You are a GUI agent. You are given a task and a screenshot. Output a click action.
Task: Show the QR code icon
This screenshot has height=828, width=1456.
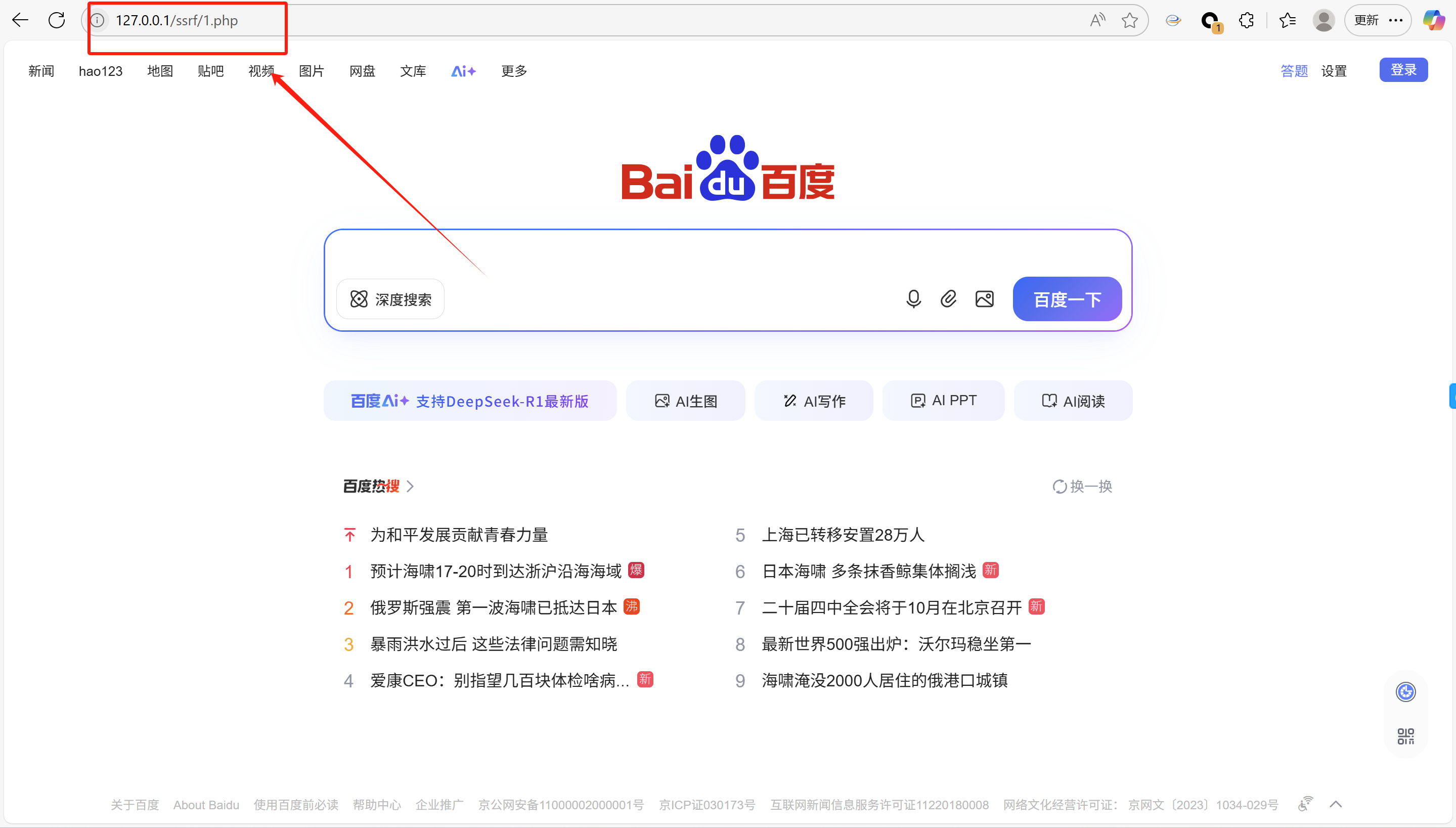click(1406, 736)
